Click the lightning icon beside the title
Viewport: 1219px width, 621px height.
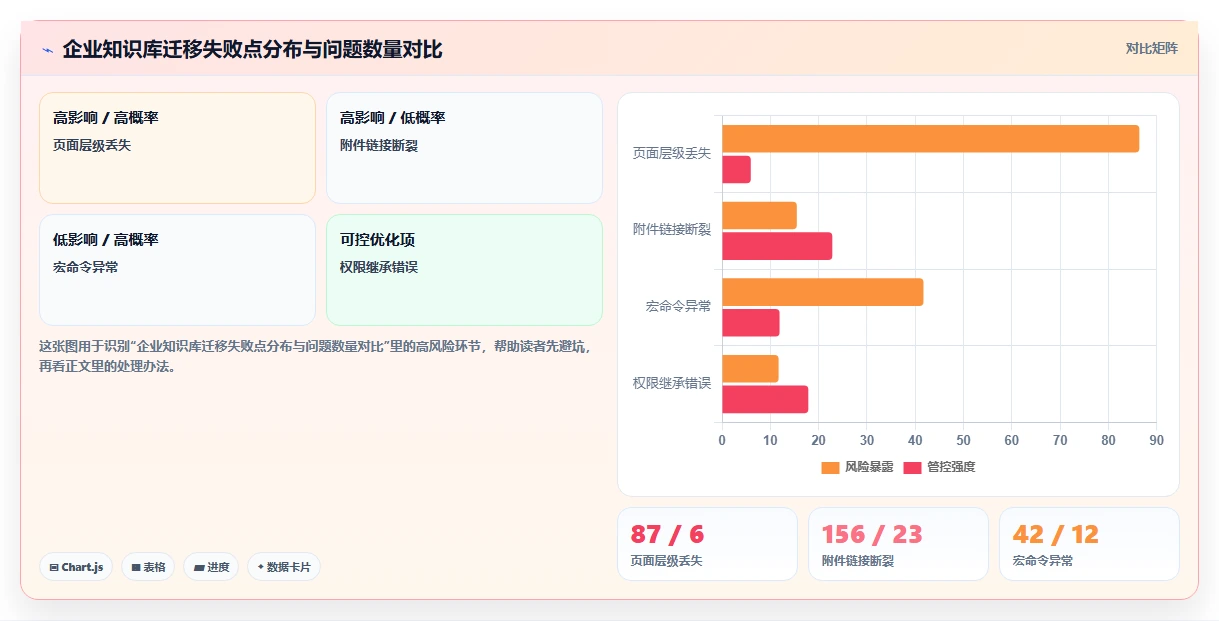click(x=48, y=50)
